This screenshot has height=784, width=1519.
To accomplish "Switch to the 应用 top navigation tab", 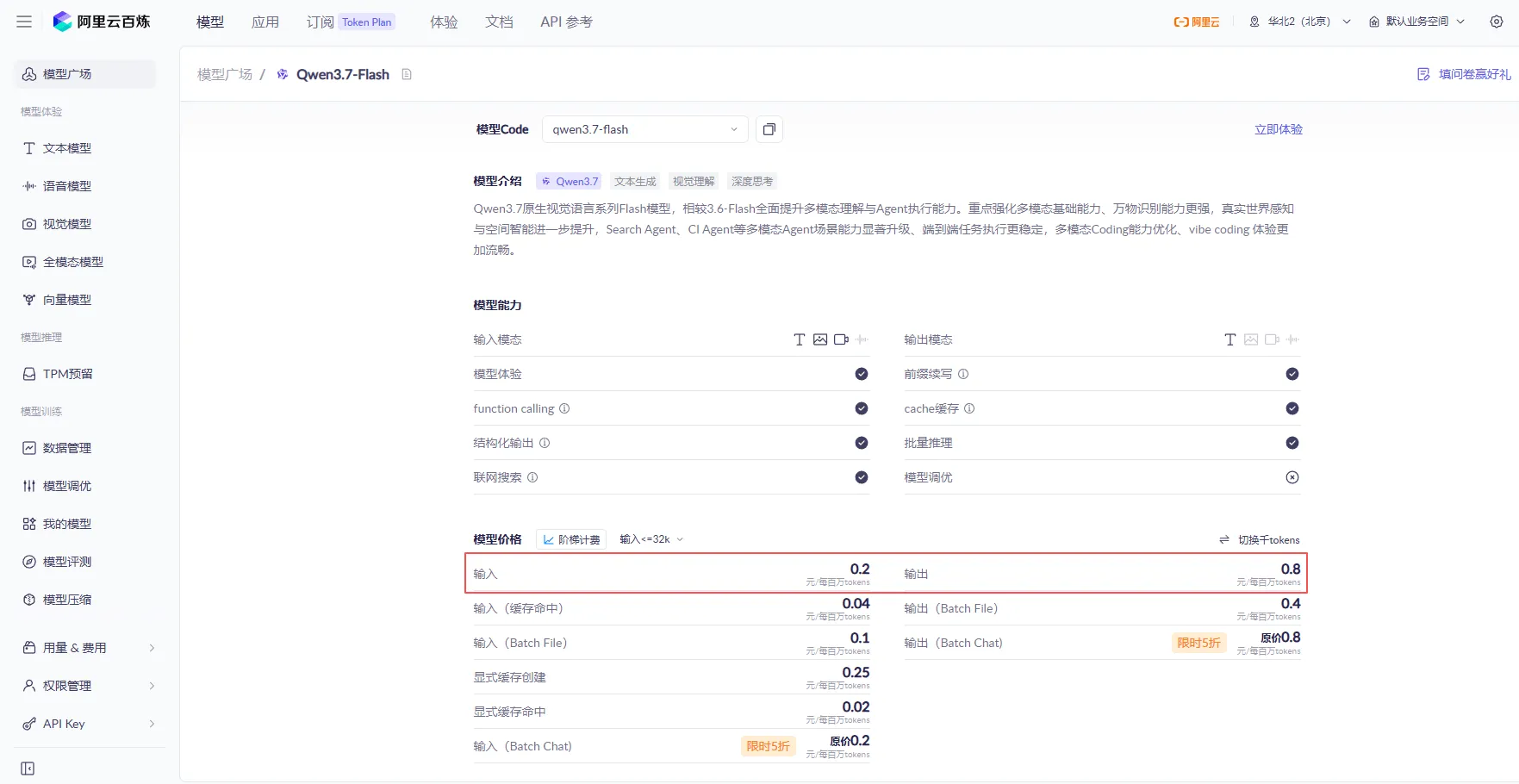I will tap(265, 22).
